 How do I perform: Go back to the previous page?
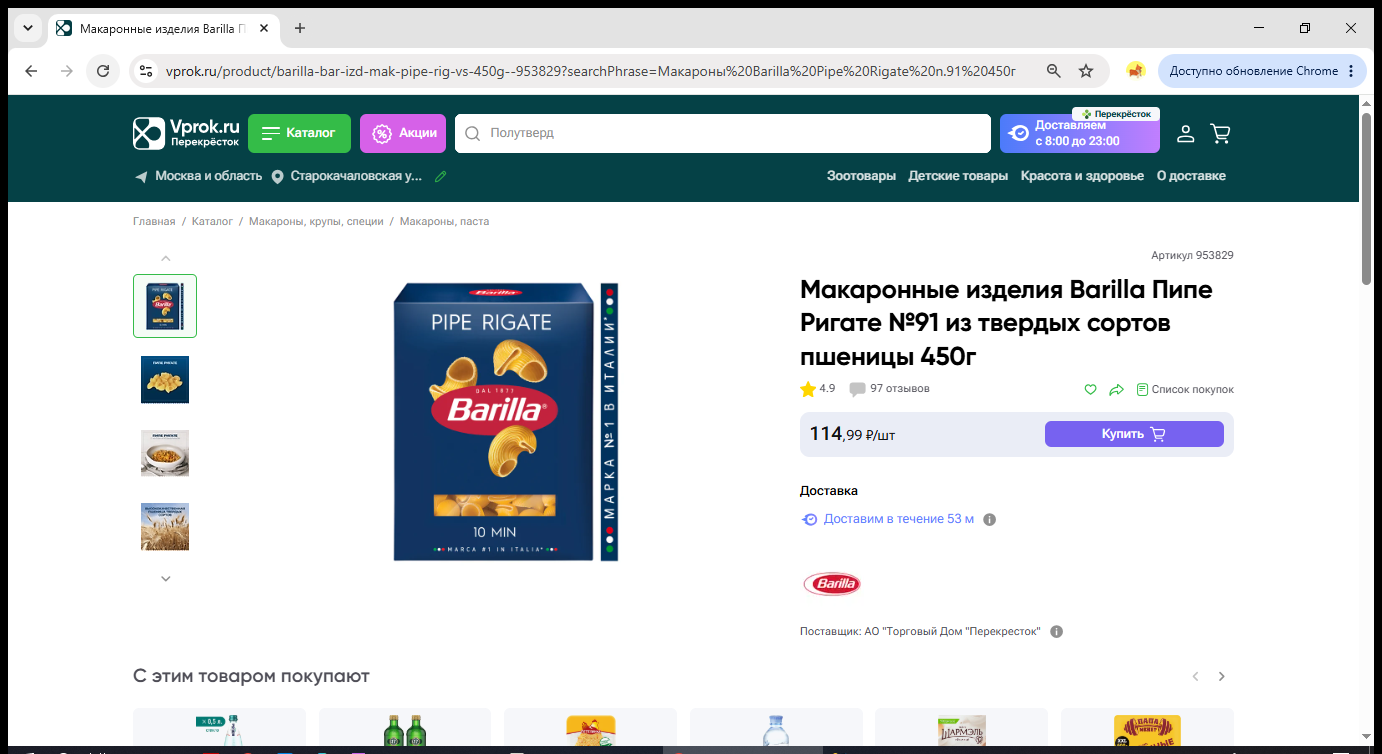point(31,71)
